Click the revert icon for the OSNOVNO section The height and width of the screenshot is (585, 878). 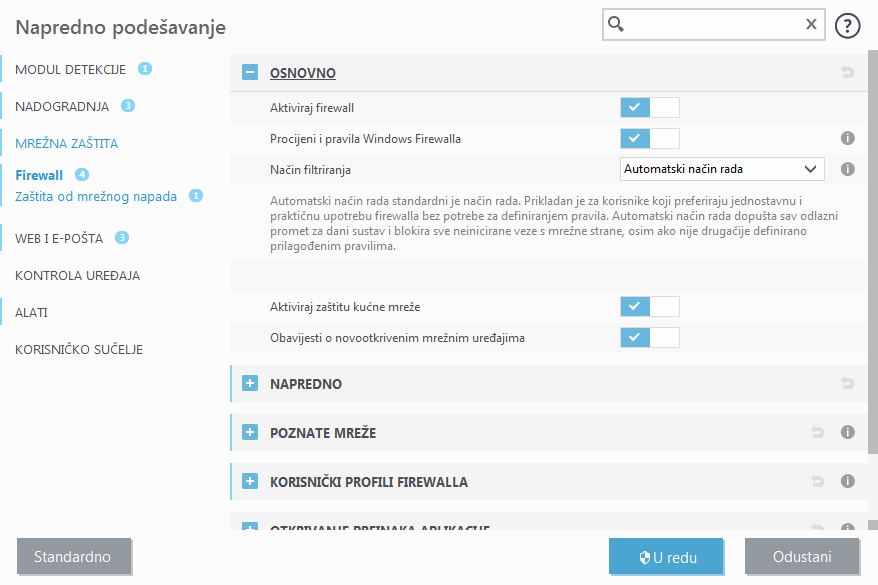click(847, 72)
